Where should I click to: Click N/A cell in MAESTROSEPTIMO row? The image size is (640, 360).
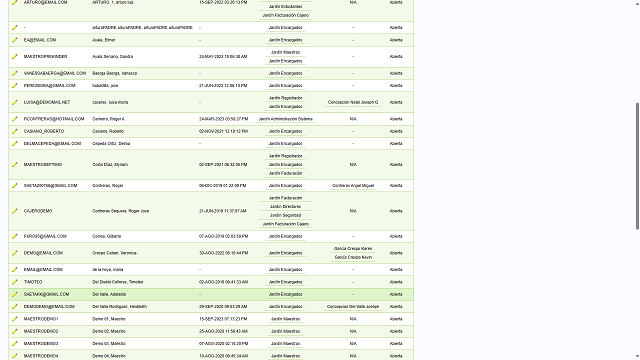click(353, 164)
